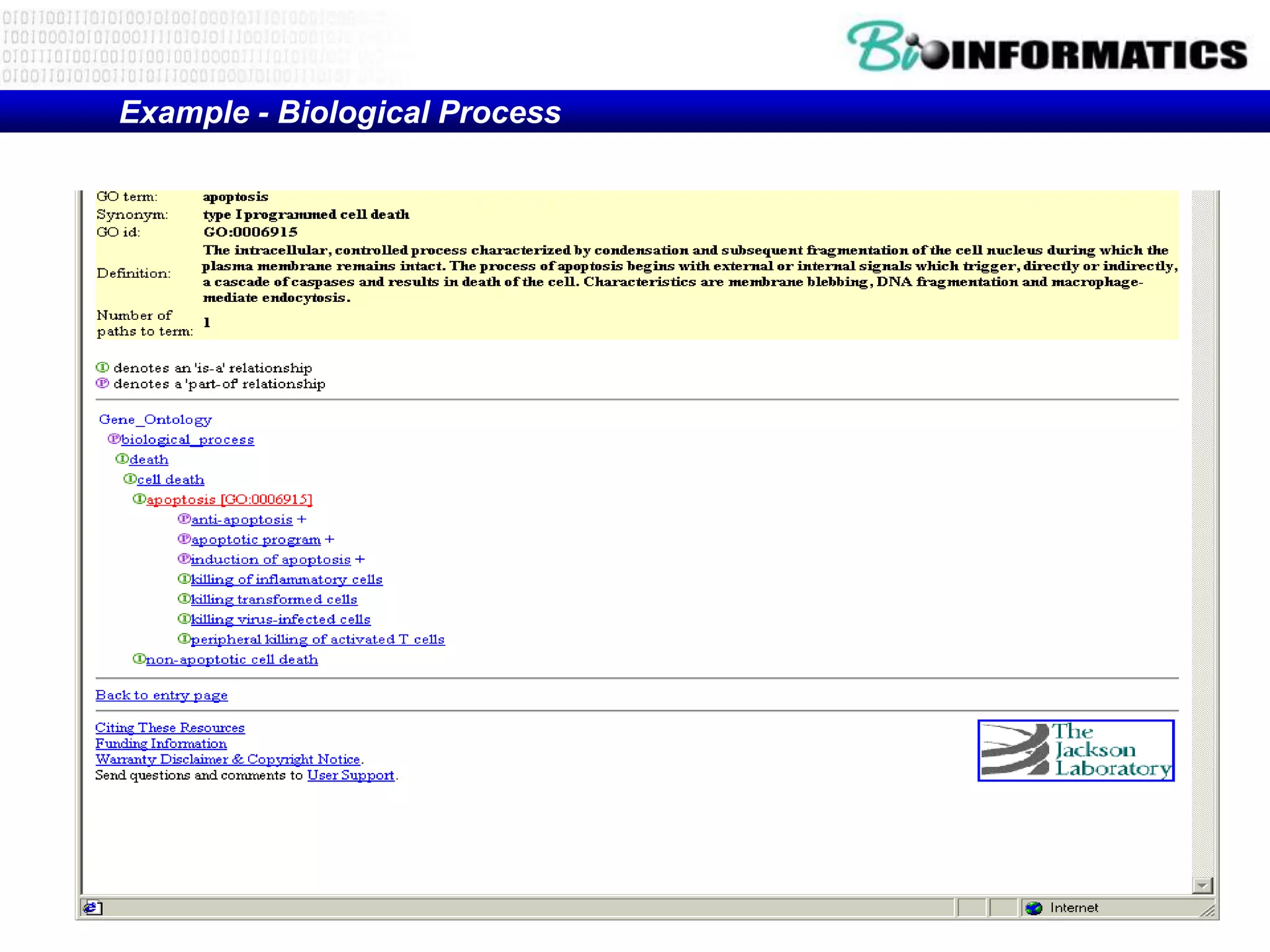Click the Internet zone label
The width and height of the screenshot is (1270, 952).
(x=1074, y=908)
